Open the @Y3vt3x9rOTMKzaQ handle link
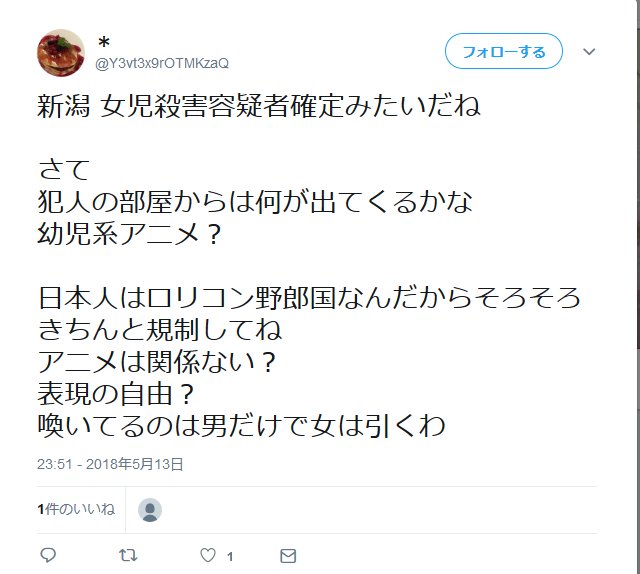The height and width of the screenshot is (574, 640). click(162, 63)
